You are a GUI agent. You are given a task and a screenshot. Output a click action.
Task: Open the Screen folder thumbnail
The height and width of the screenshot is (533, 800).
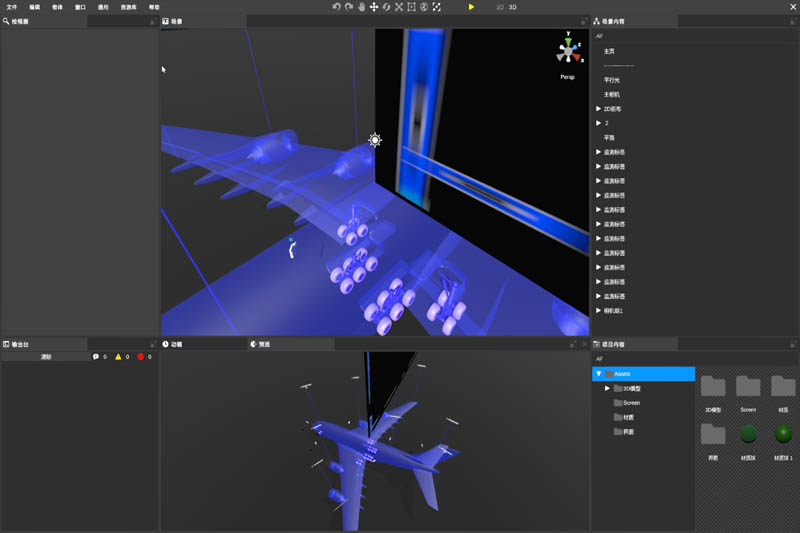click(748, 387)
